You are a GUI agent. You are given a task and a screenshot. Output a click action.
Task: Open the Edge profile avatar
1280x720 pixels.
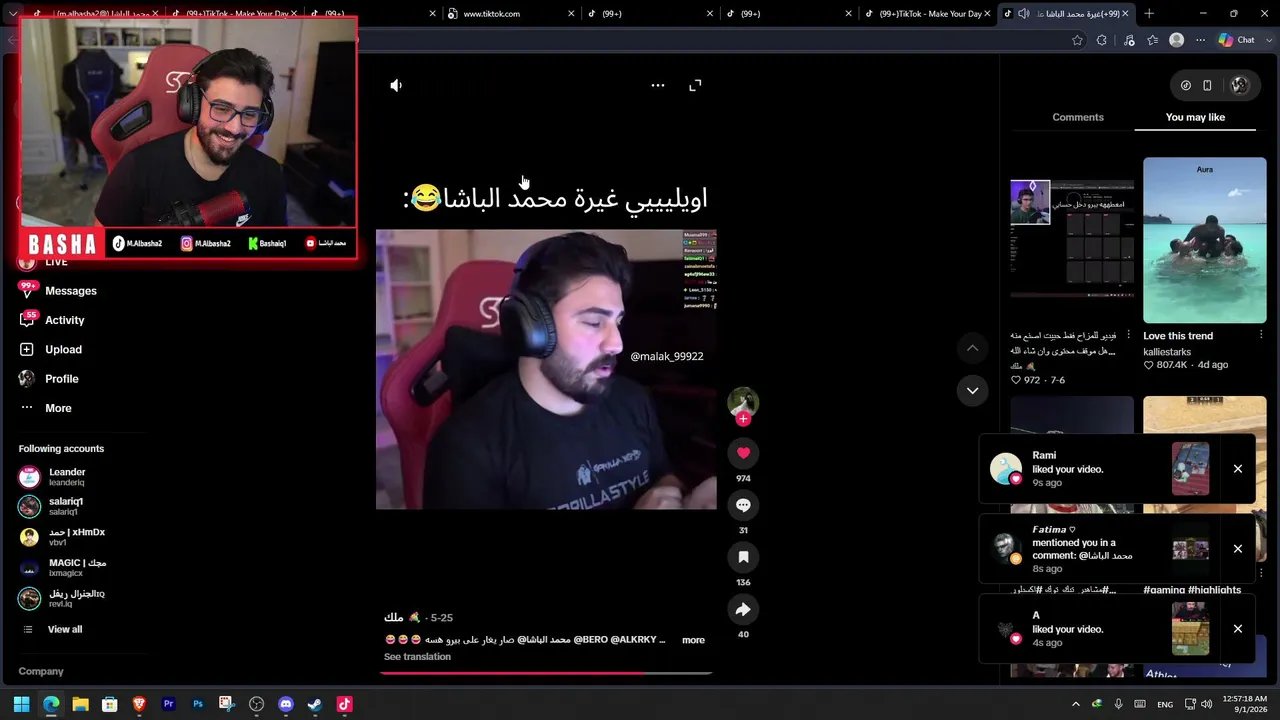1177,40
